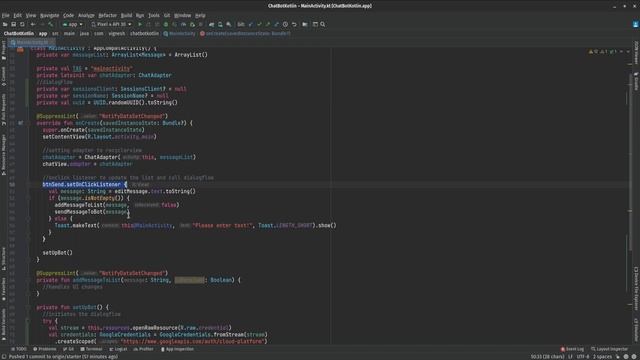Toggle the Commit tool window on left sidebar
This screenshot has height=360, width=640.
[4, 76]
